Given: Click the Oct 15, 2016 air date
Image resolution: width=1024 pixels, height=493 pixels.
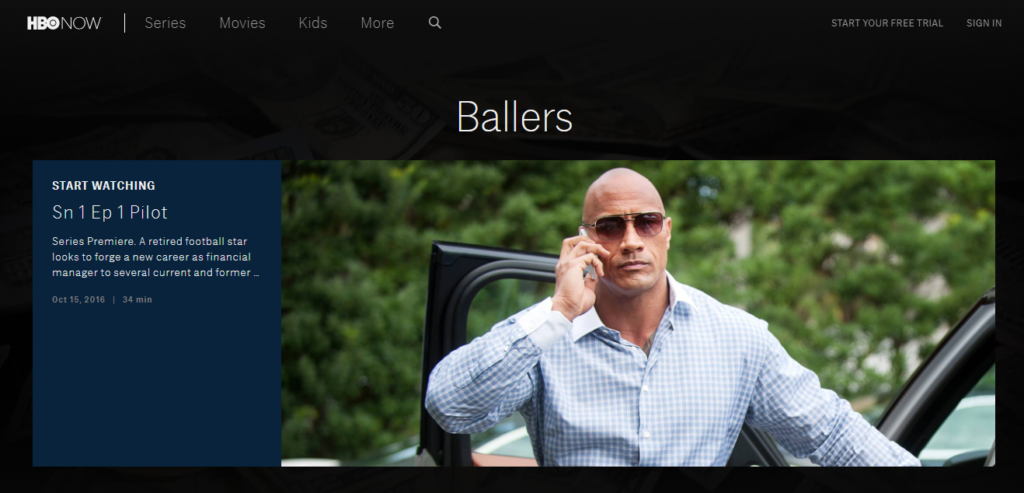Looking at the screenshot, I should click(x=78, y=300).
